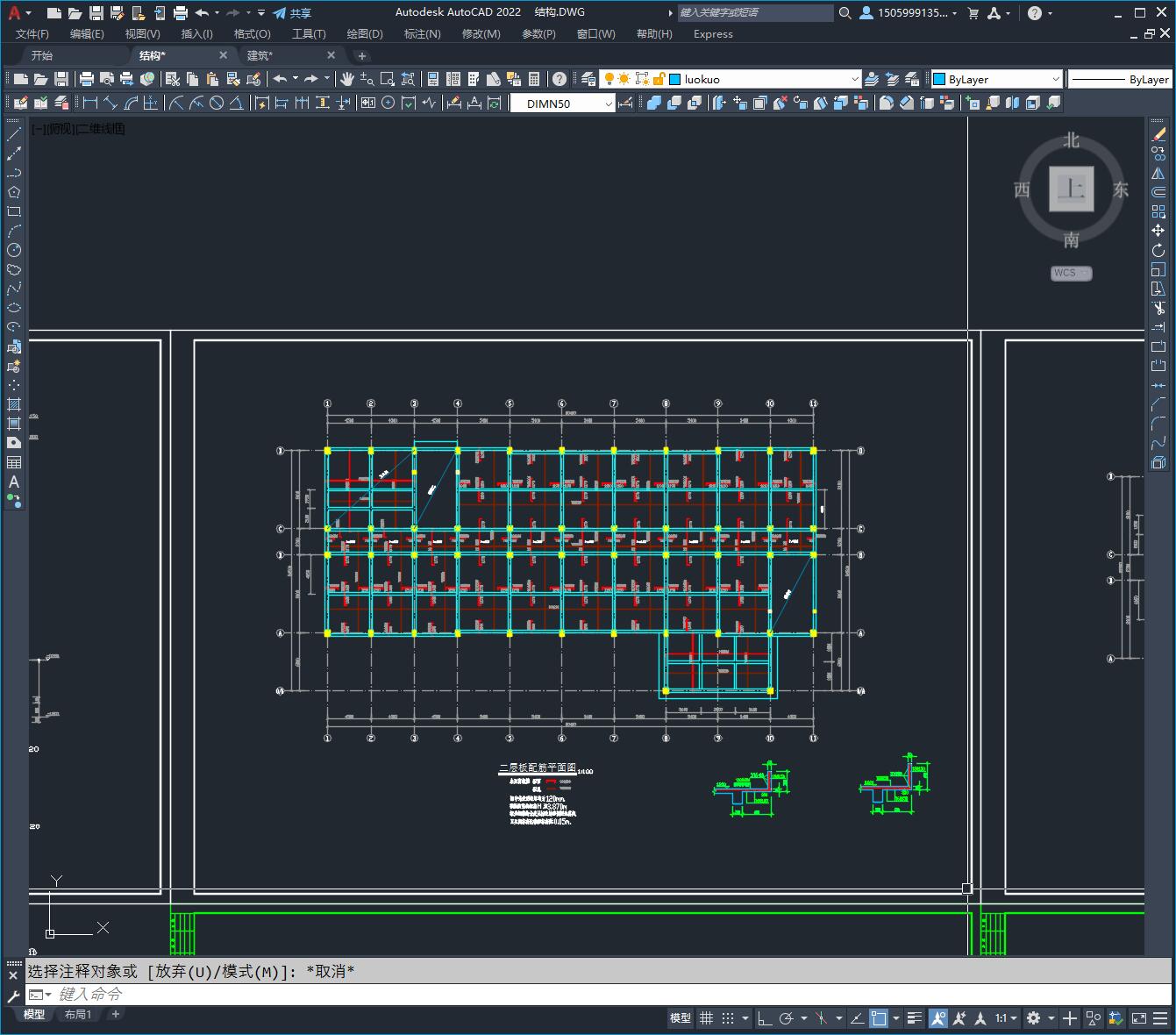Expand the Quick Access Toolbar customization arrow
1176x1035 pixels.
[261, 13]
